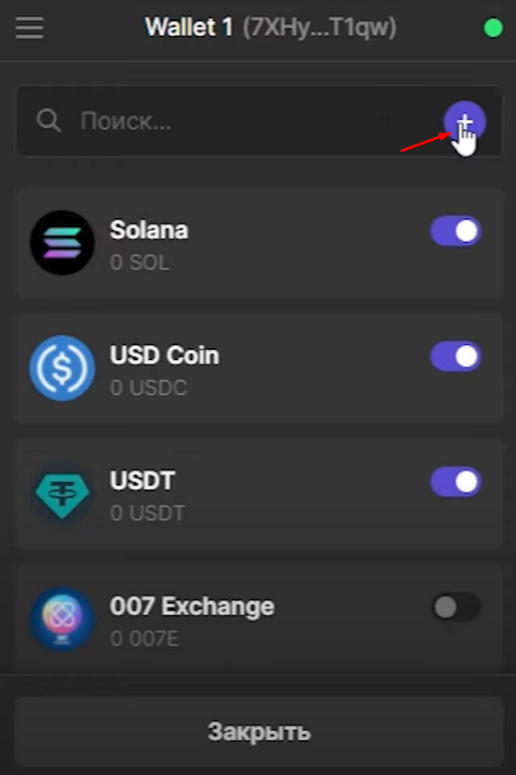Click the Закрыть button

[x=259, y=732]
